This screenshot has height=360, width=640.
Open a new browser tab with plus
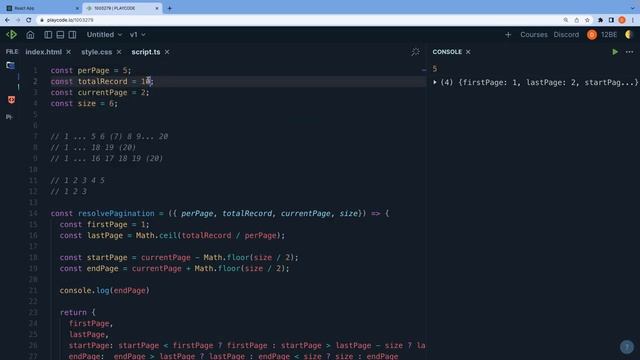click(169, 8)
